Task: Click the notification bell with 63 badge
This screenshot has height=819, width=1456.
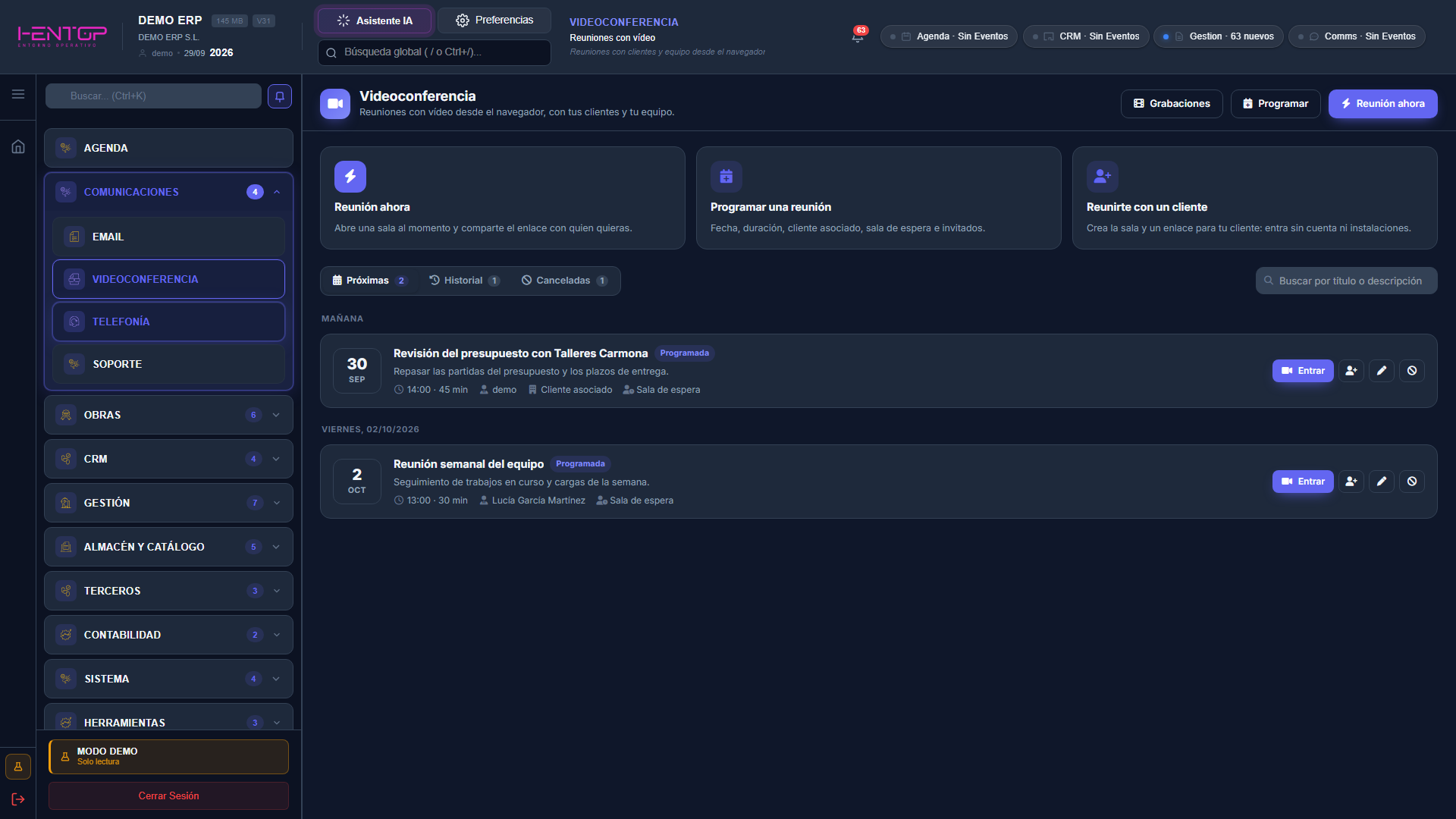Action: point(858,36)
